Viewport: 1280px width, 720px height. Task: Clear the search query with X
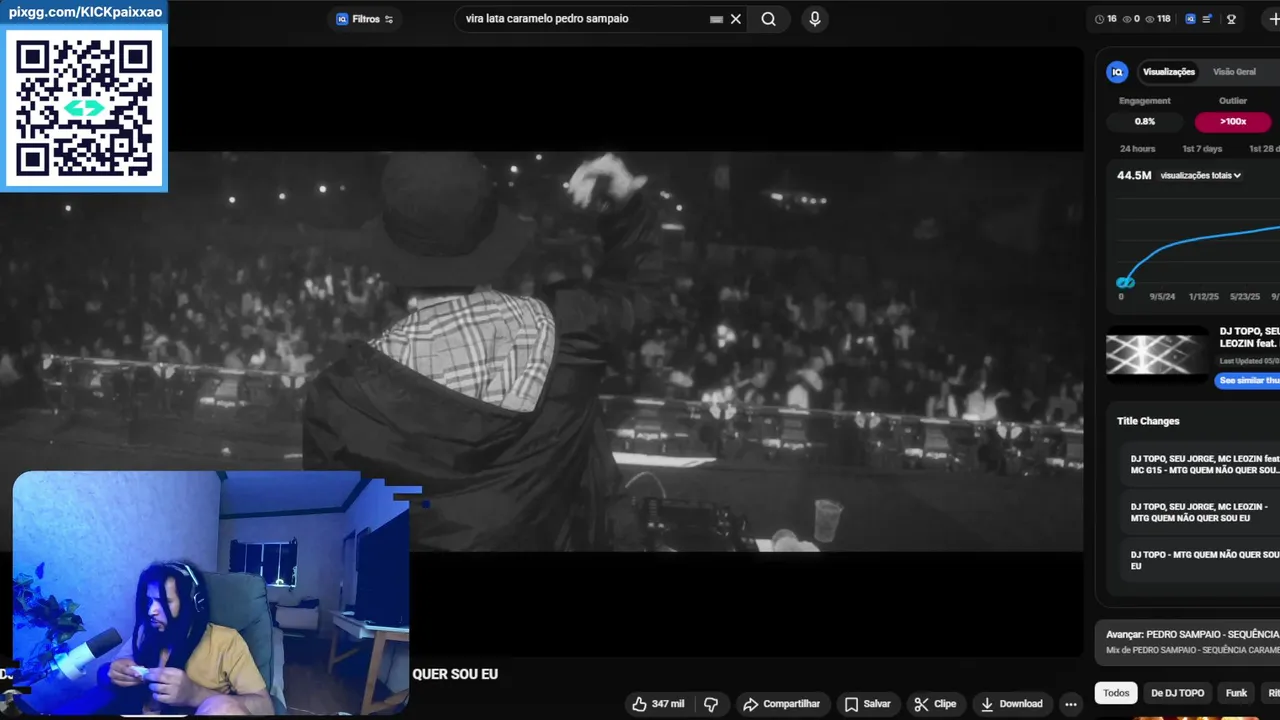[736, 19]
